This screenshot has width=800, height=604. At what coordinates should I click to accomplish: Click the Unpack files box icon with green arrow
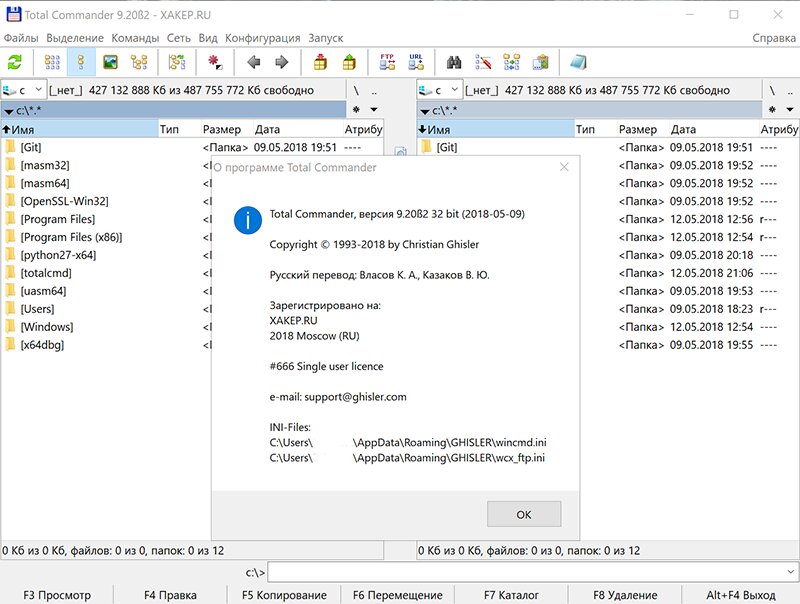349,62
